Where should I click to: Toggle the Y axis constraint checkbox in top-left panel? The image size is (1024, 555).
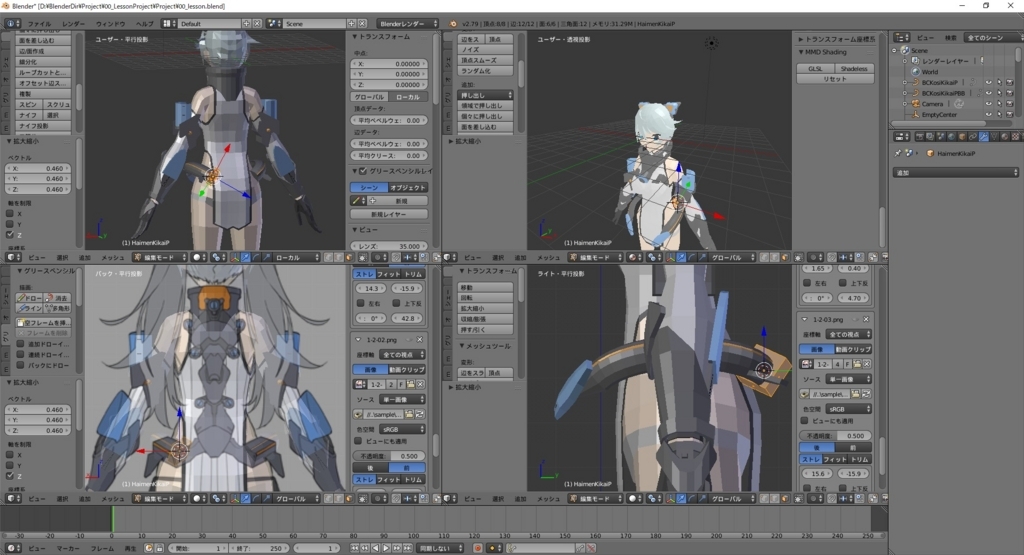click(x=10, y=224)
